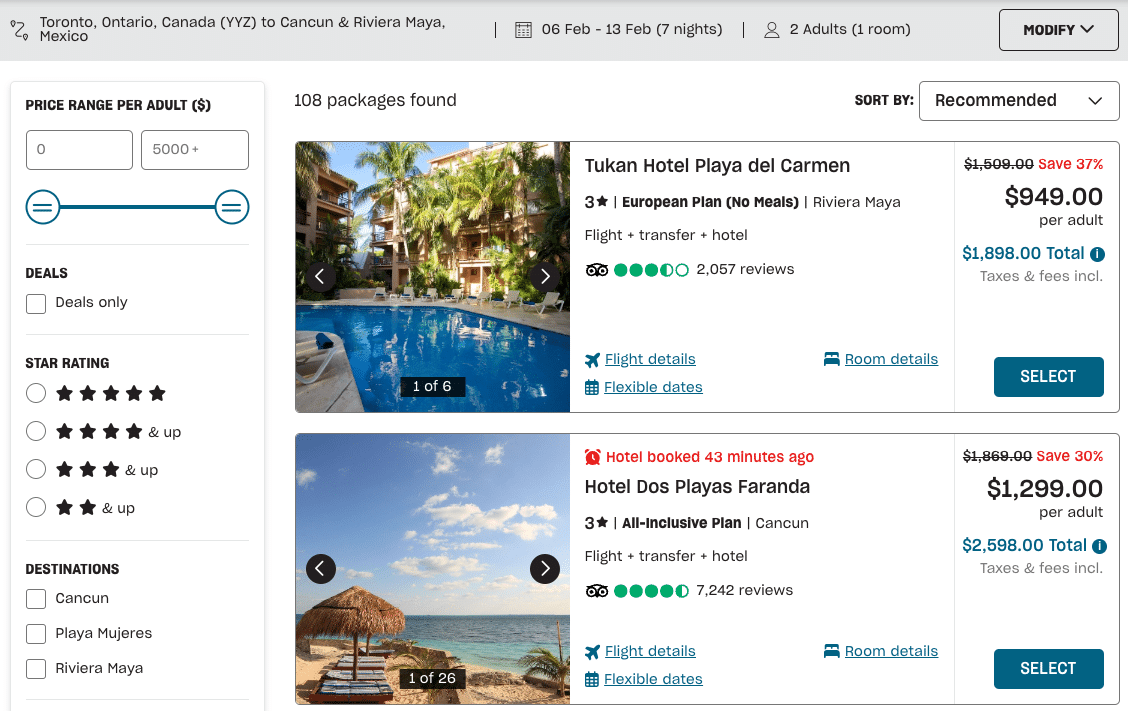Viewport: 1128px width, 711px height.
Task: Open Room details for Hotel Dos Playas Faranda
Action: 890,652
